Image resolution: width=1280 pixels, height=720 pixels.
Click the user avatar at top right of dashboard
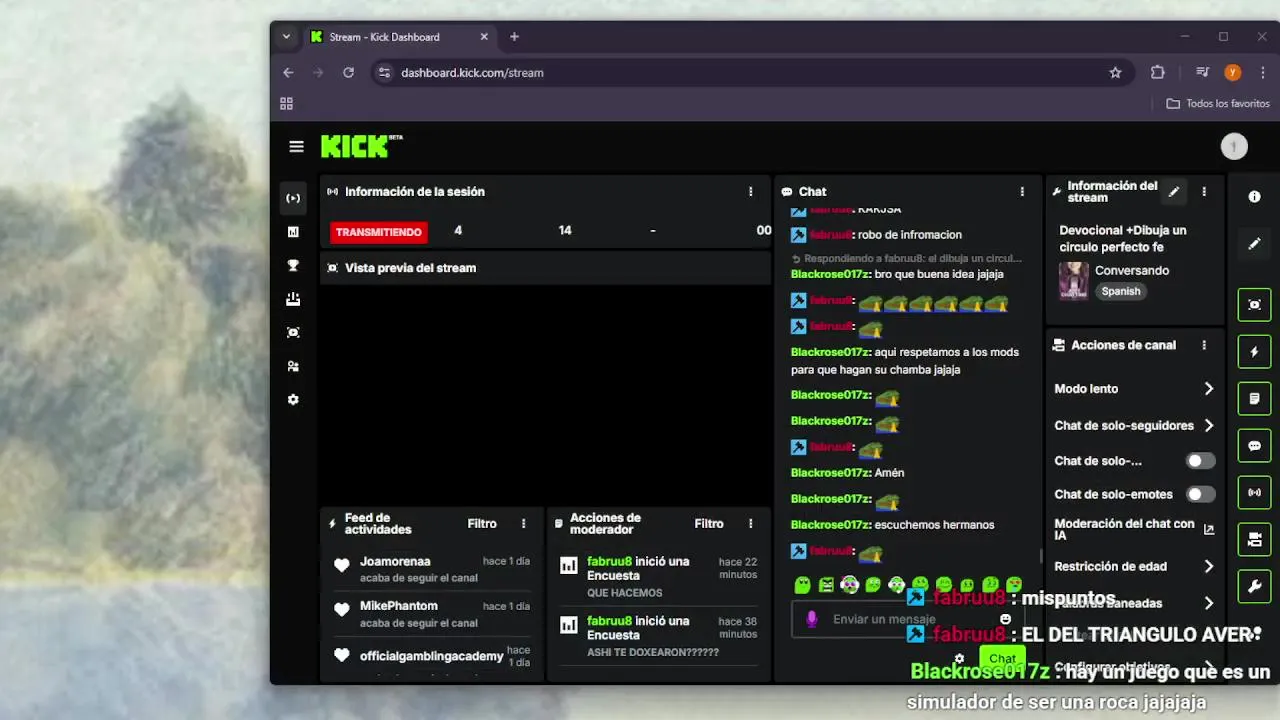click(x=1234, y=147)
